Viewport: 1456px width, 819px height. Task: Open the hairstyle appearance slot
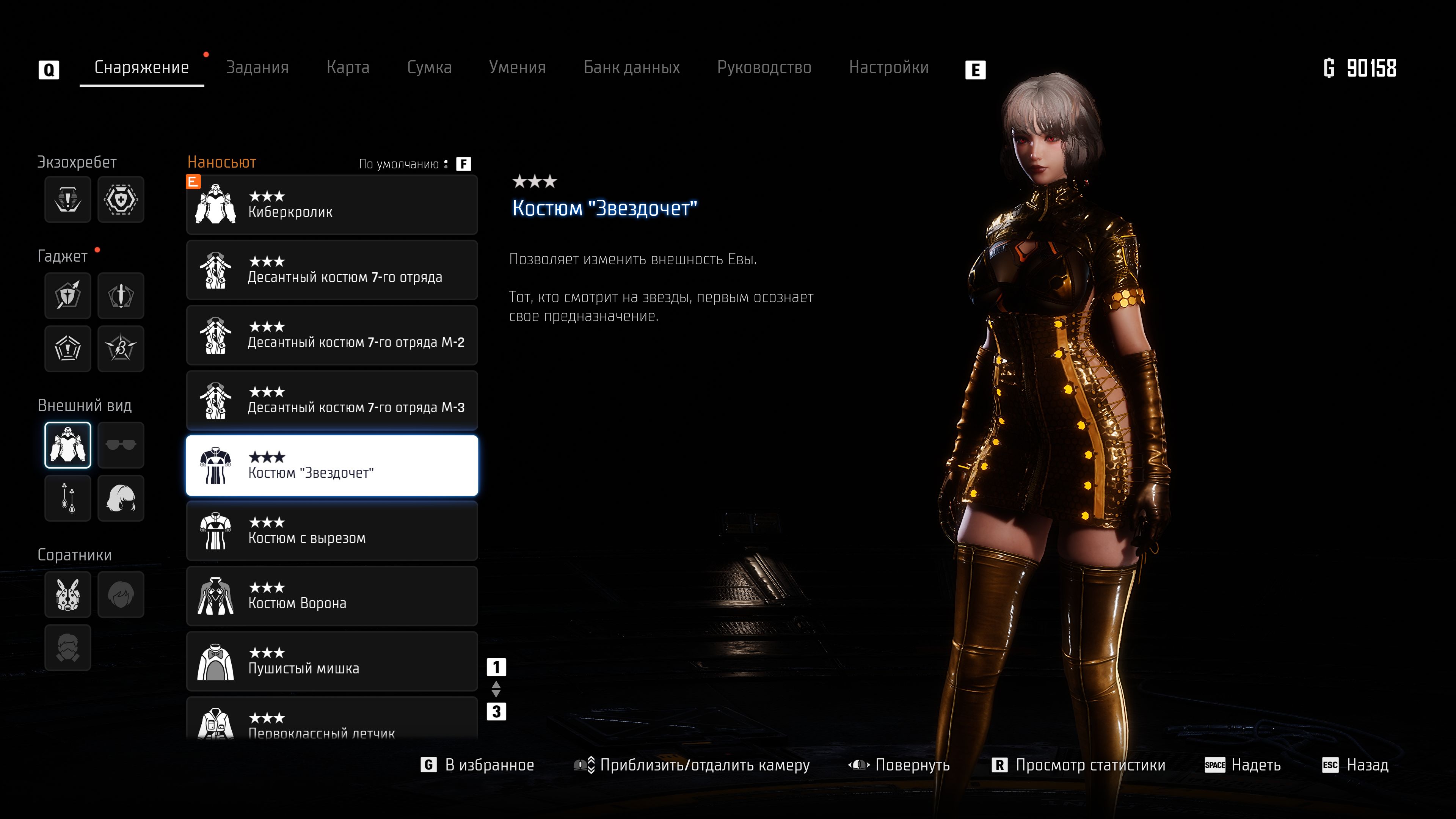pos(121,498)
